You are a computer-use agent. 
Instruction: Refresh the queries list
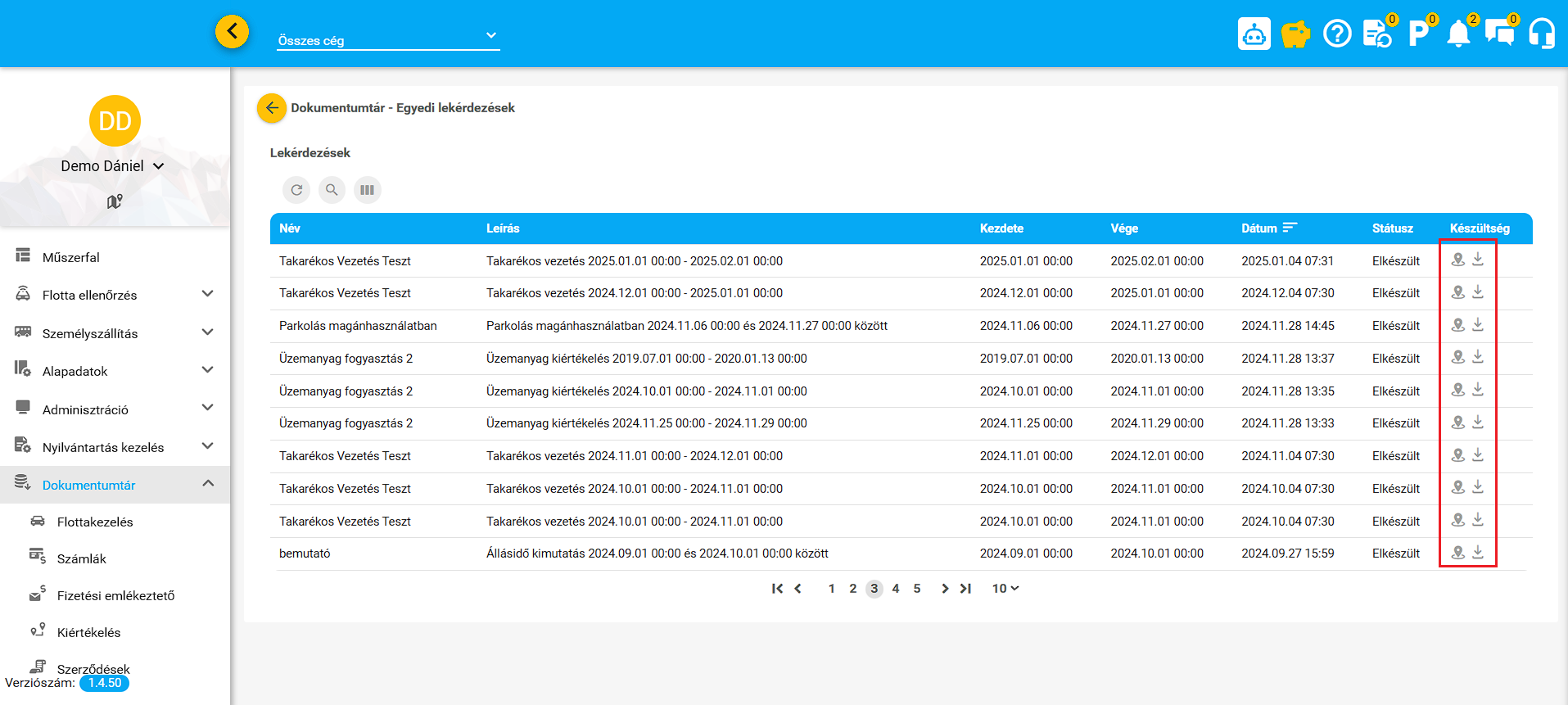pyautogui.click(x=296, y=190)
